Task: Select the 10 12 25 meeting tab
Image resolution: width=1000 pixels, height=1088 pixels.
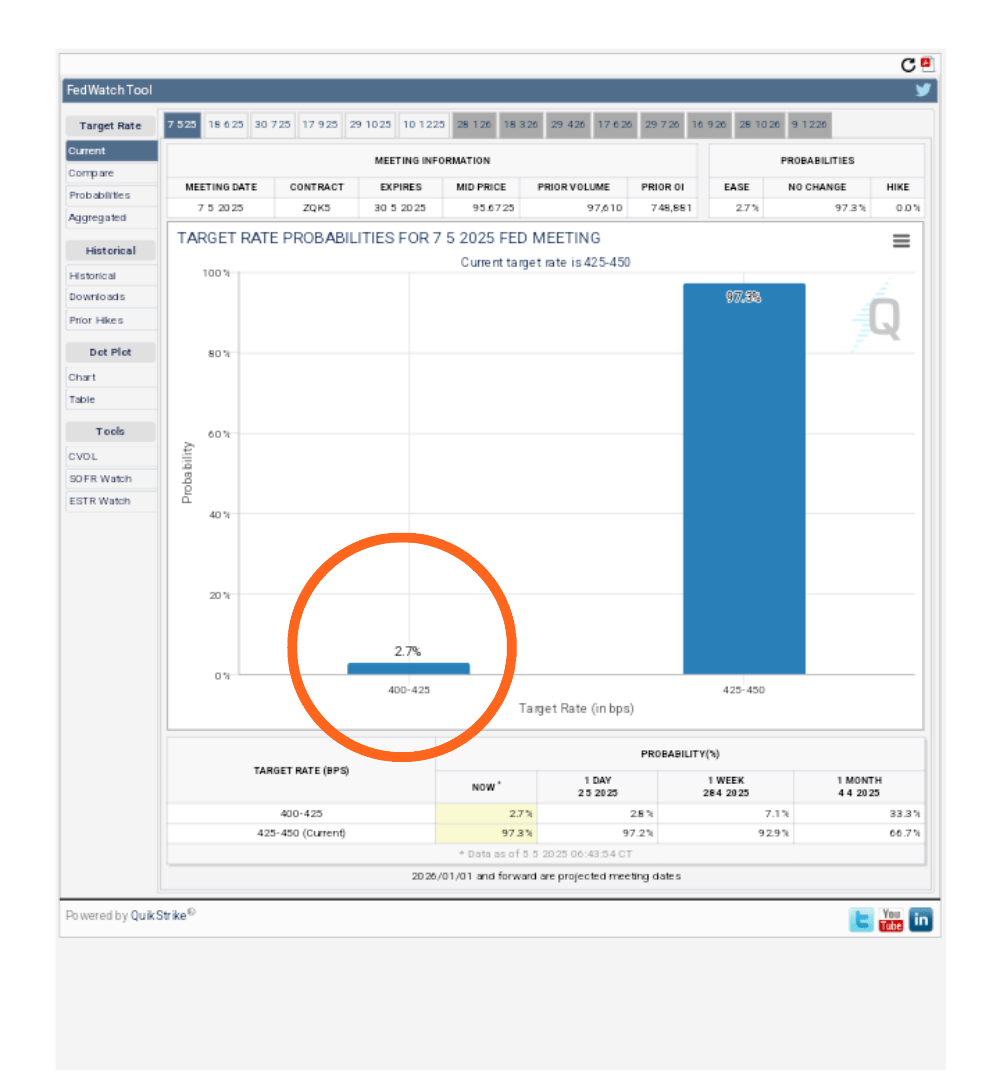Action: pyautogui.click(x=424, y=125)
